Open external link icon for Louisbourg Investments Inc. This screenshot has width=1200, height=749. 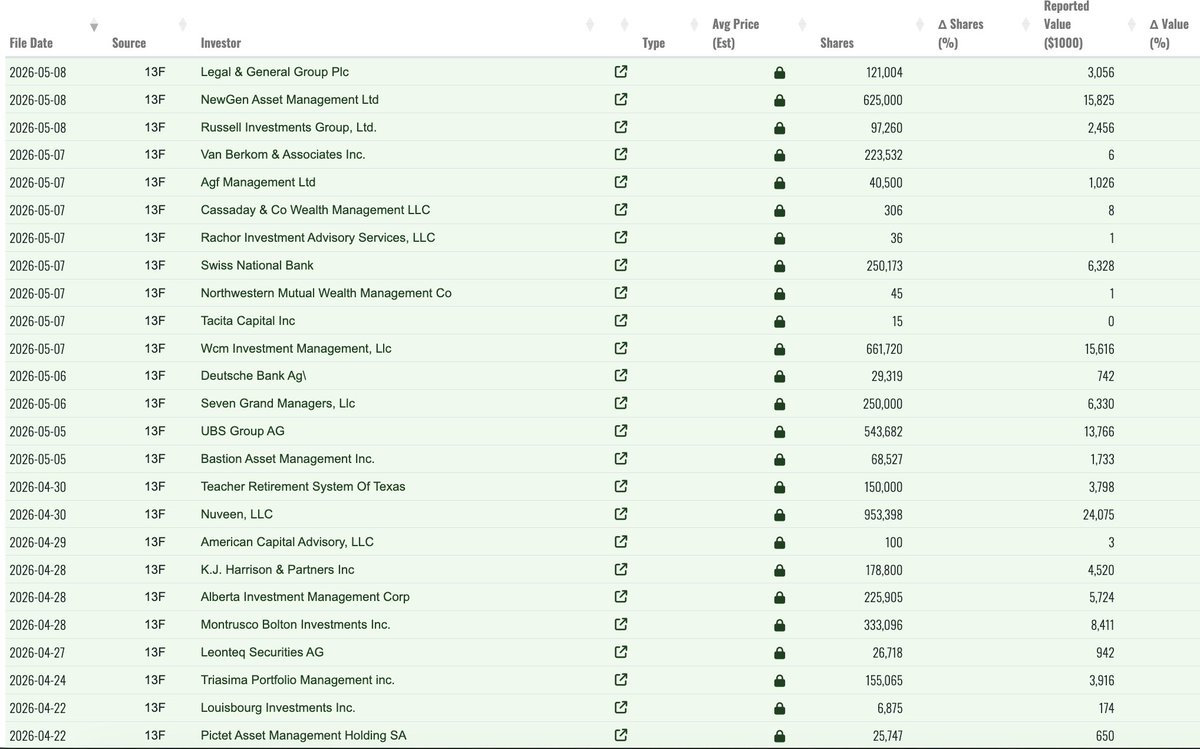click(621, 707)
